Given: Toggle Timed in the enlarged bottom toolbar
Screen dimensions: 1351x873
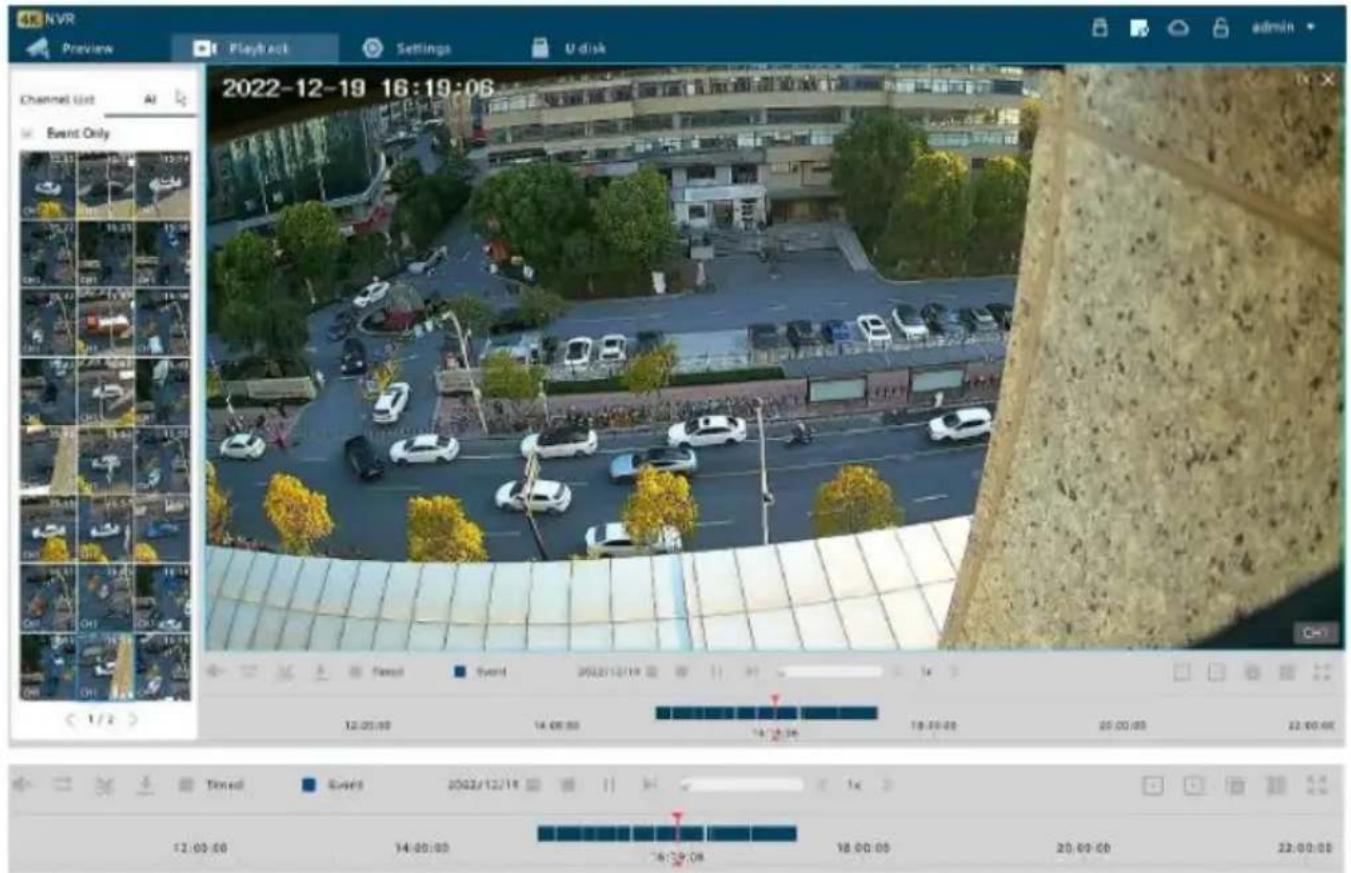Looking at the screenshot, I should pyautogui.click(x=186, y=786).
